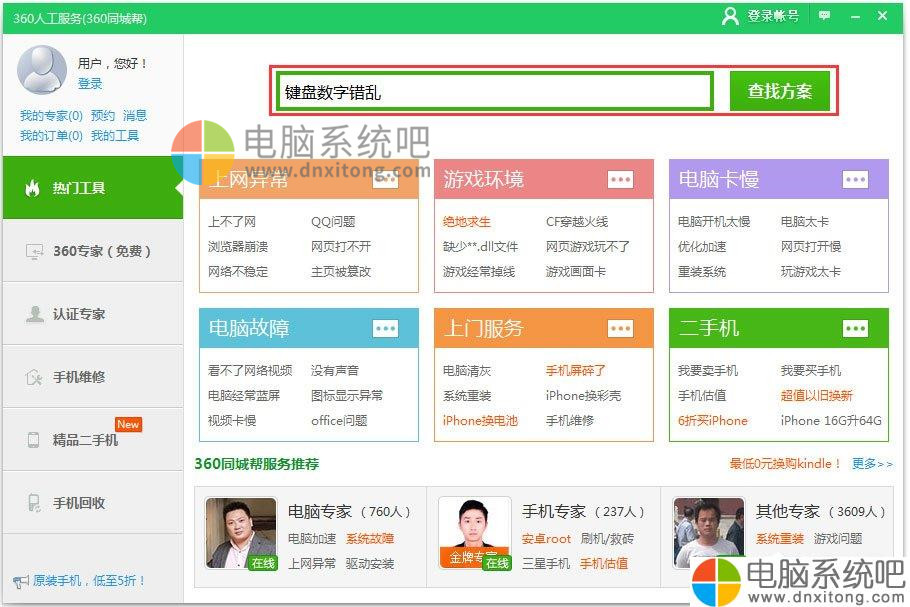
Task: Select the 手机回收 sidebar tab
Action: pyautogui.click(x=93, y=503)
